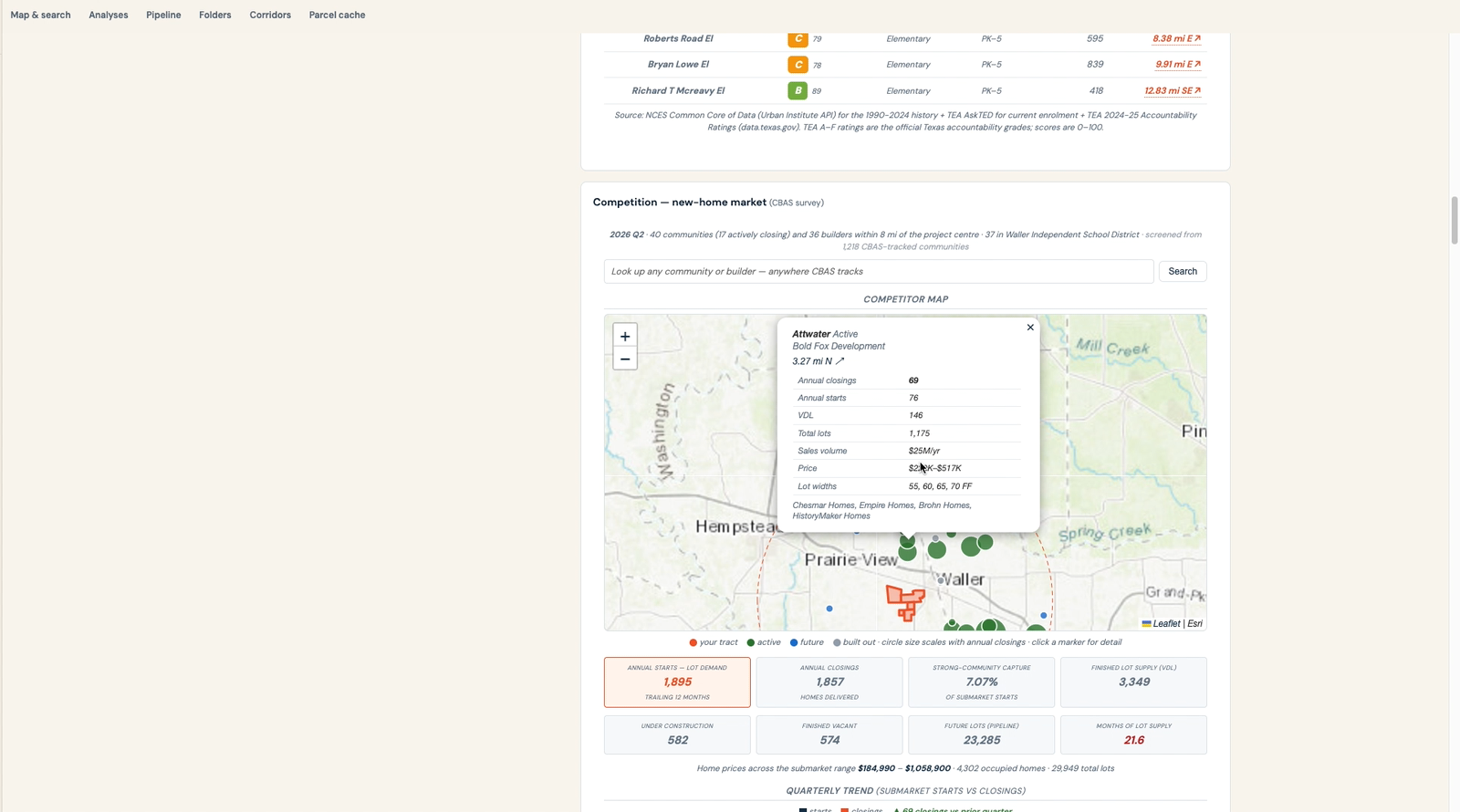Focus the community or builder lookup field
The height and width of the screenshot is (812, 1460).
point(879,271)
